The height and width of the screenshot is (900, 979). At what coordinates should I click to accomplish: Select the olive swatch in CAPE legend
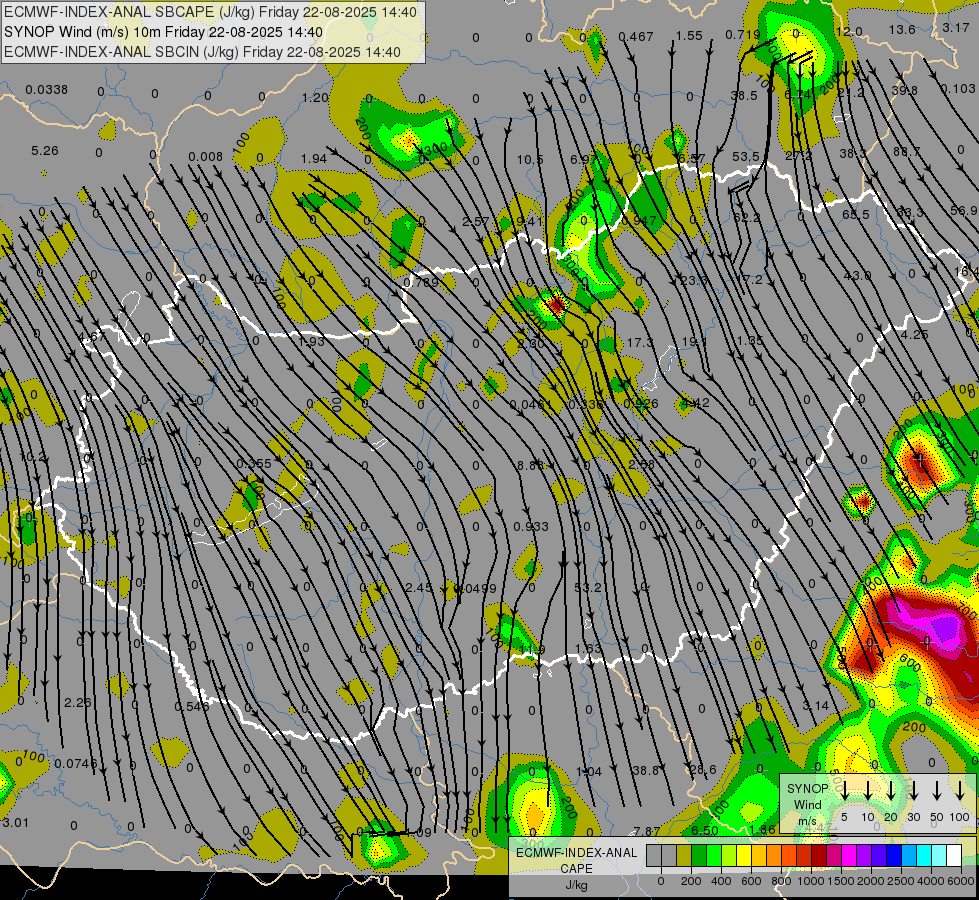click(684, 856)
